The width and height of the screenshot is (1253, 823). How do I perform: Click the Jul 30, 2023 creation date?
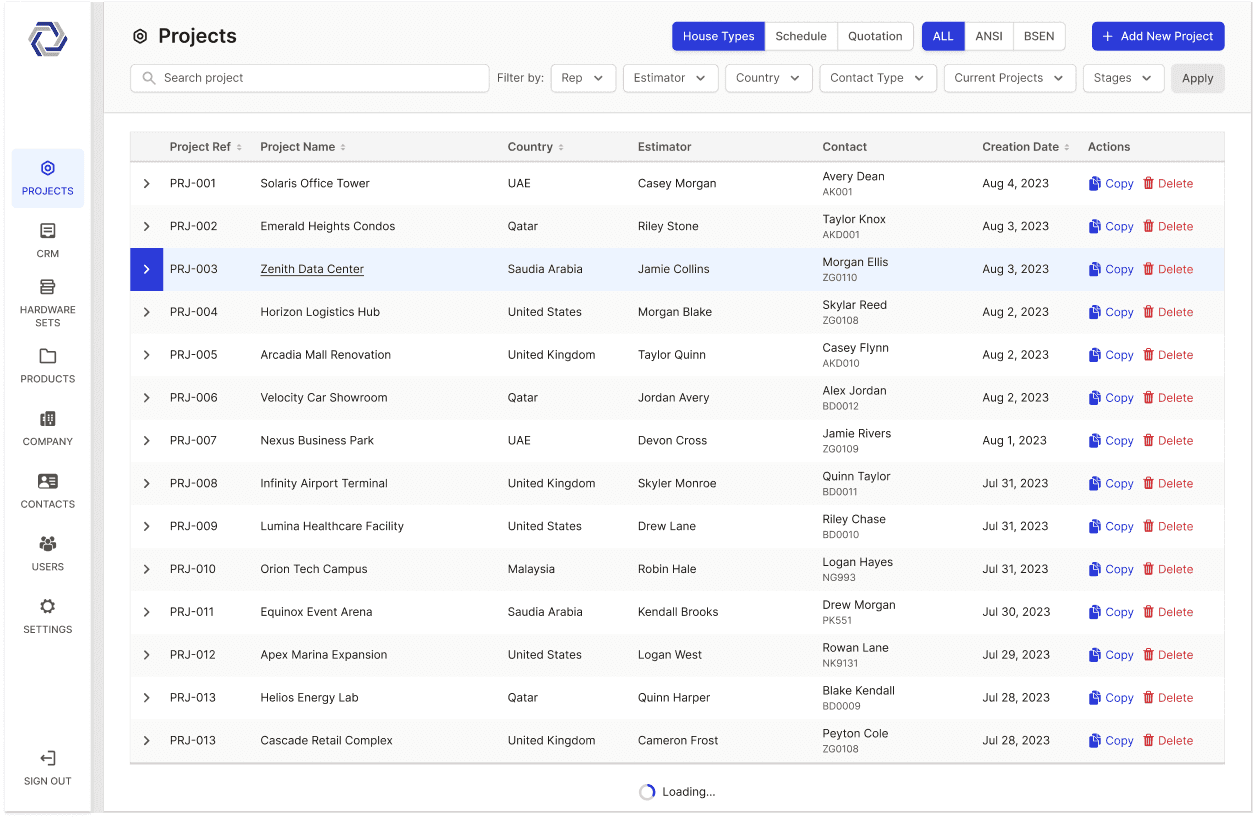coord(1016,612)
